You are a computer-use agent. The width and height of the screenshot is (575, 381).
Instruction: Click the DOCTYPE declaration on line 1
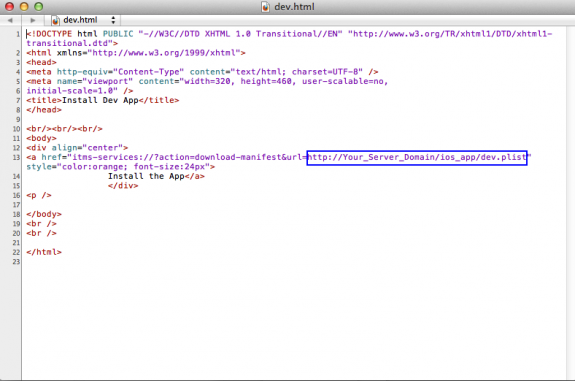pyautogui.click(x=289, y=34)
